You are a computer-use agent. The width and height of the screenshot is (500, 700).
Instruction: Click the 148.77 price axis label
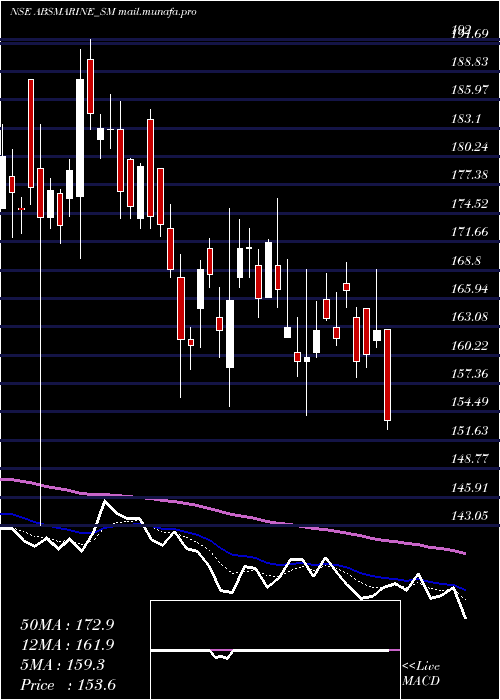pos(470,459)
